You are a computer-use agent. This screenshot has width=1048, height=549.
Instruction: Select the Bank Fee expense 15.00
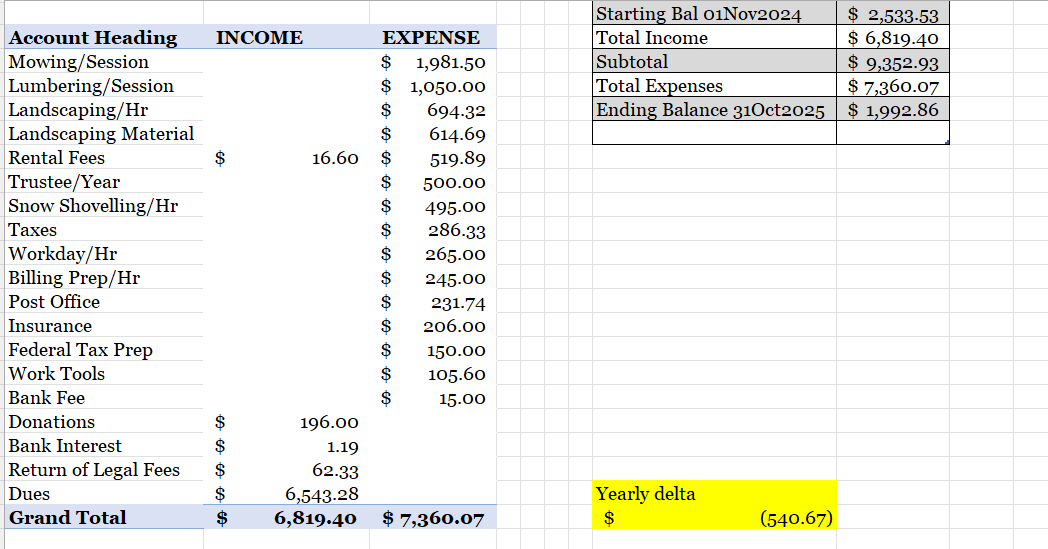click(x=436, y=398)
